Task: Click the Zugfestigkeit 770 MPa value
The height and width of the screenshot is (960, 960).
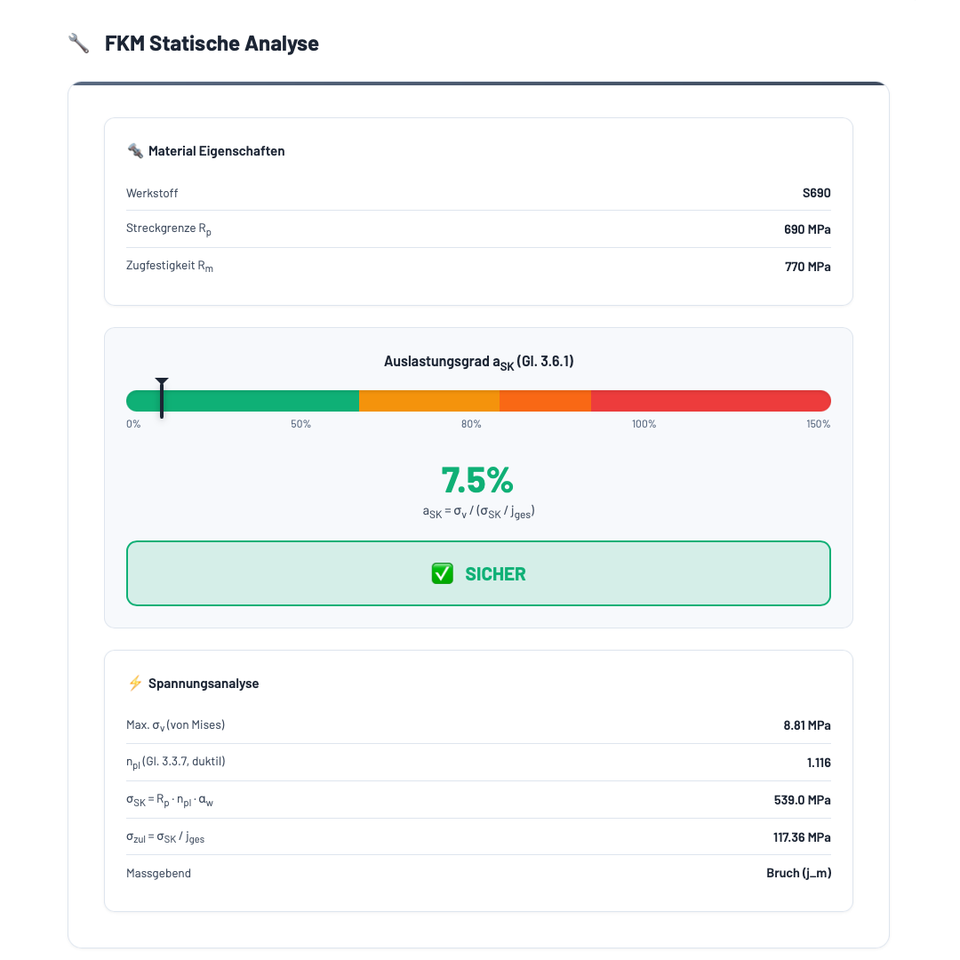Action: pyautogui.click(x=807, y=267)
